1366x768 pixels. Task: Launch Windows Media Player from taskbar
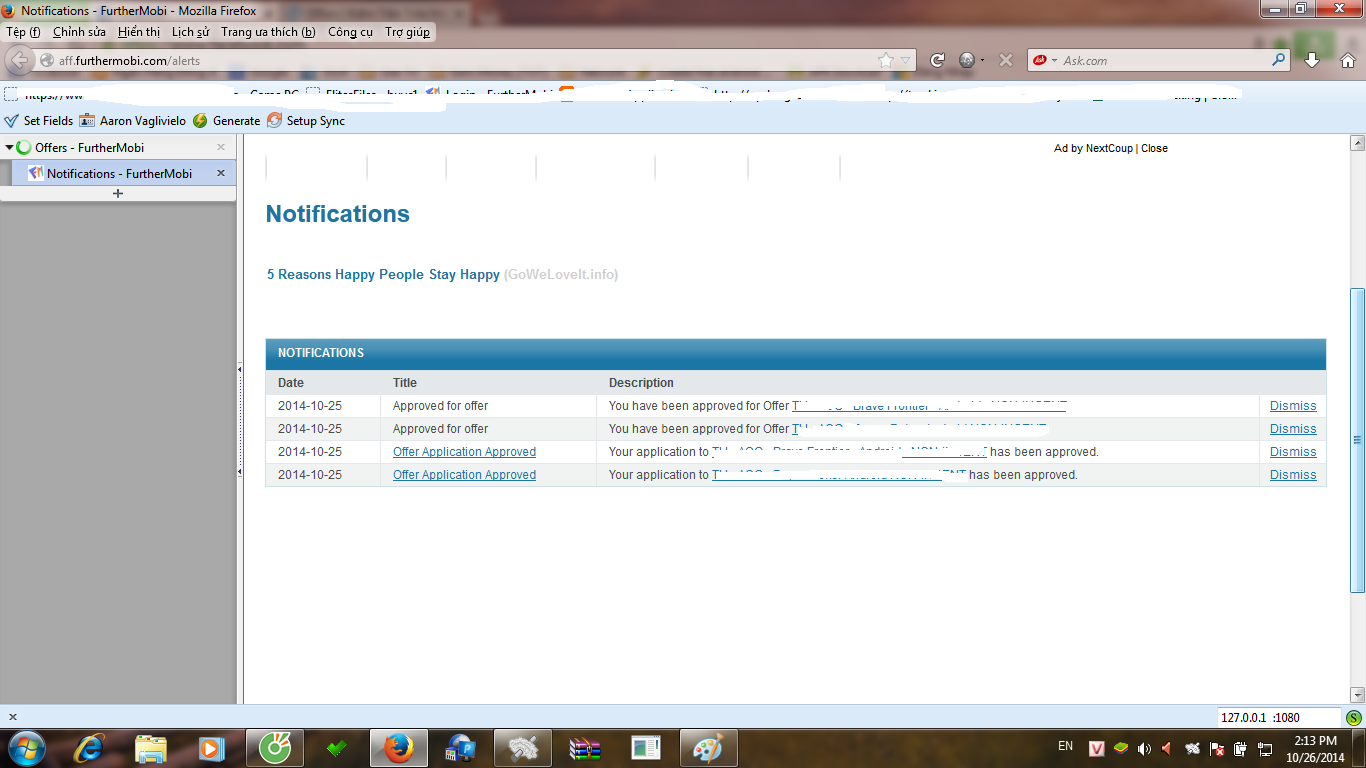[x=211, y=747]
